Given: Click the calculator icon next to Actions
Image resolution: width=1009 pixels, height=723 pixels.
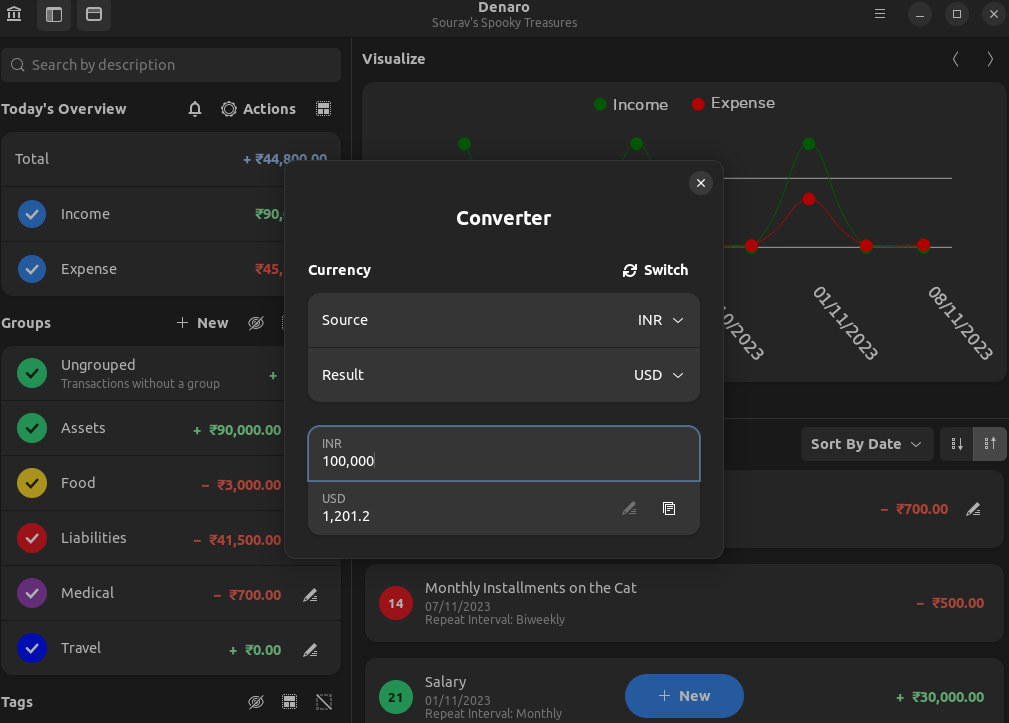Looking at the screenshot, I should coord(322,108).
